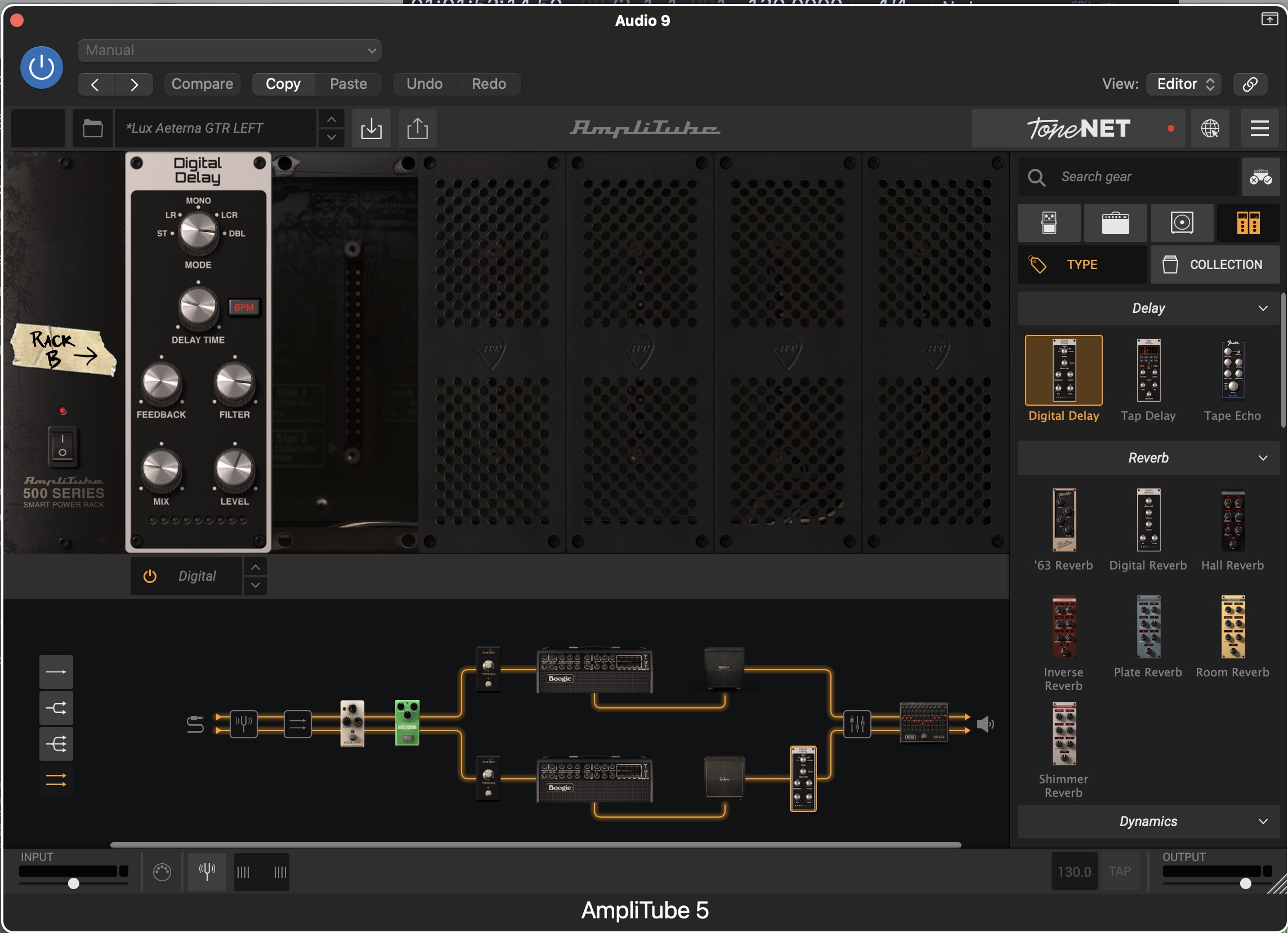This screenshot has width=1288, height=933.
Task: Click the Paste button
Action: [348, 84]
